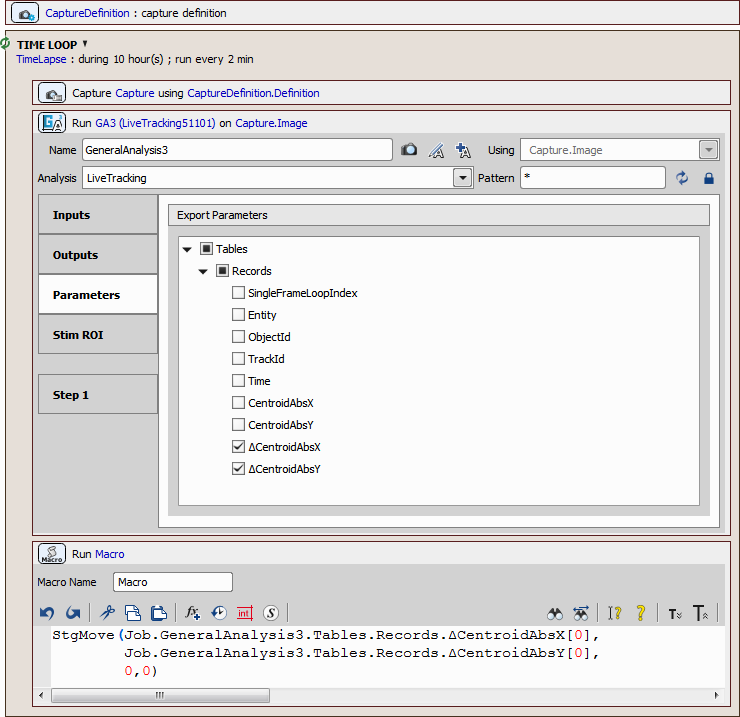The image size is (740, 717).
Task: Toggle the Records checkbox
Action: coord(222,270)
